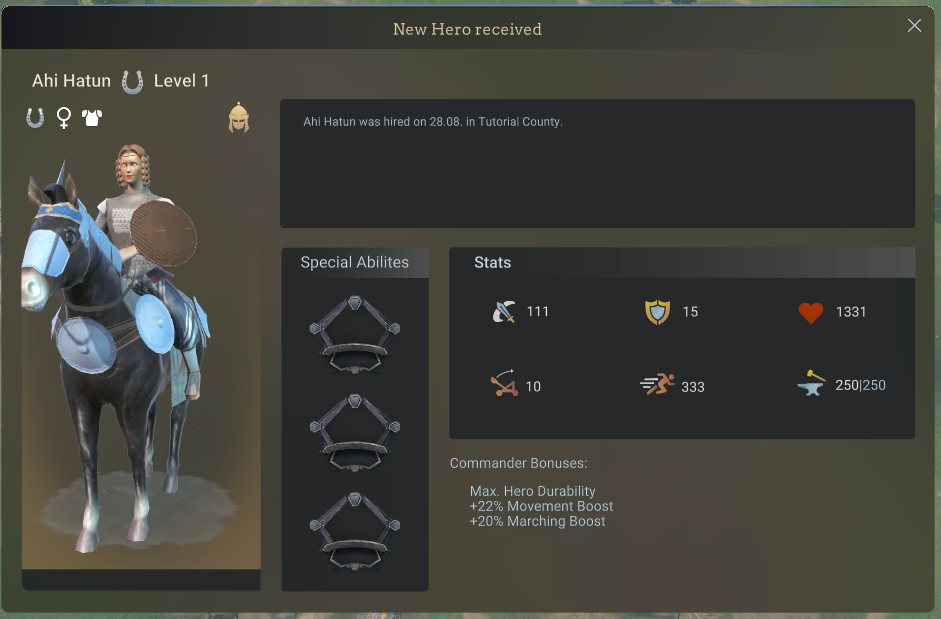This screenshot has height=619, width=941.
Task: Click the Ahi Hatun hero name
Action: coord(71,81)
